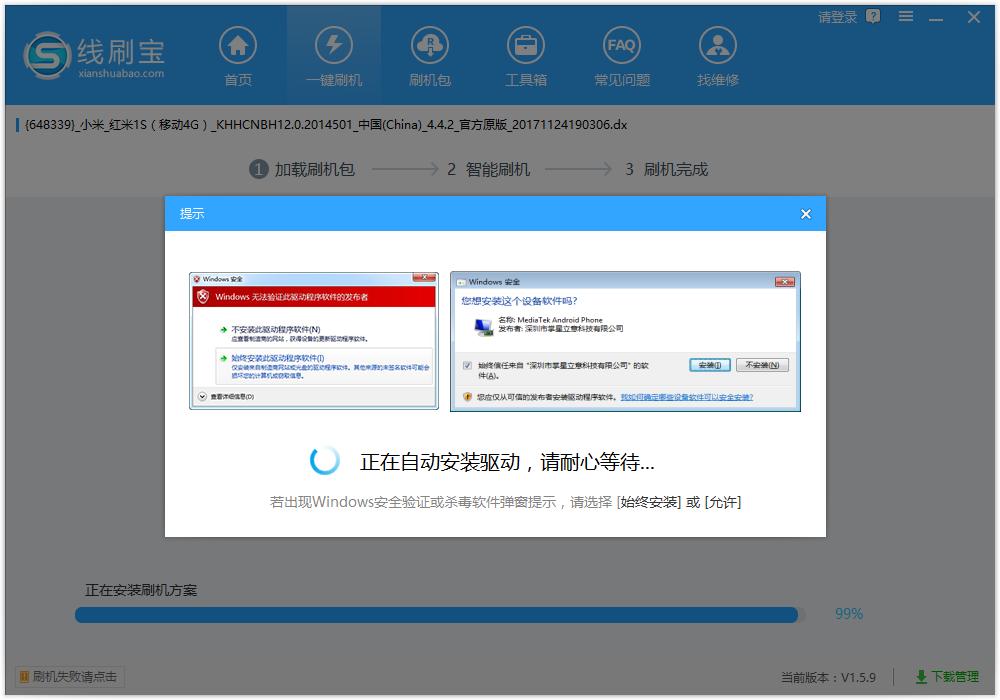
Task: Click 请登录 to log in
Action: [x=837, y=16]
